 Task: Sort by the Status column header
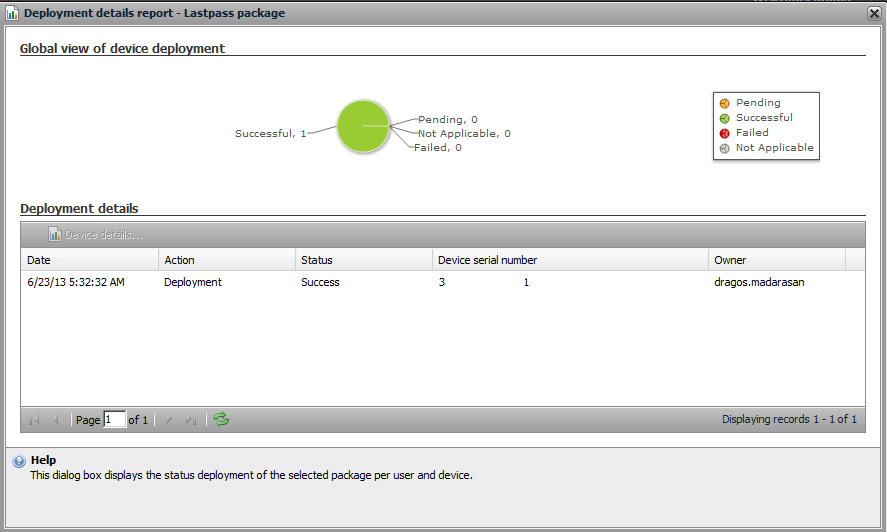[363, 260]
